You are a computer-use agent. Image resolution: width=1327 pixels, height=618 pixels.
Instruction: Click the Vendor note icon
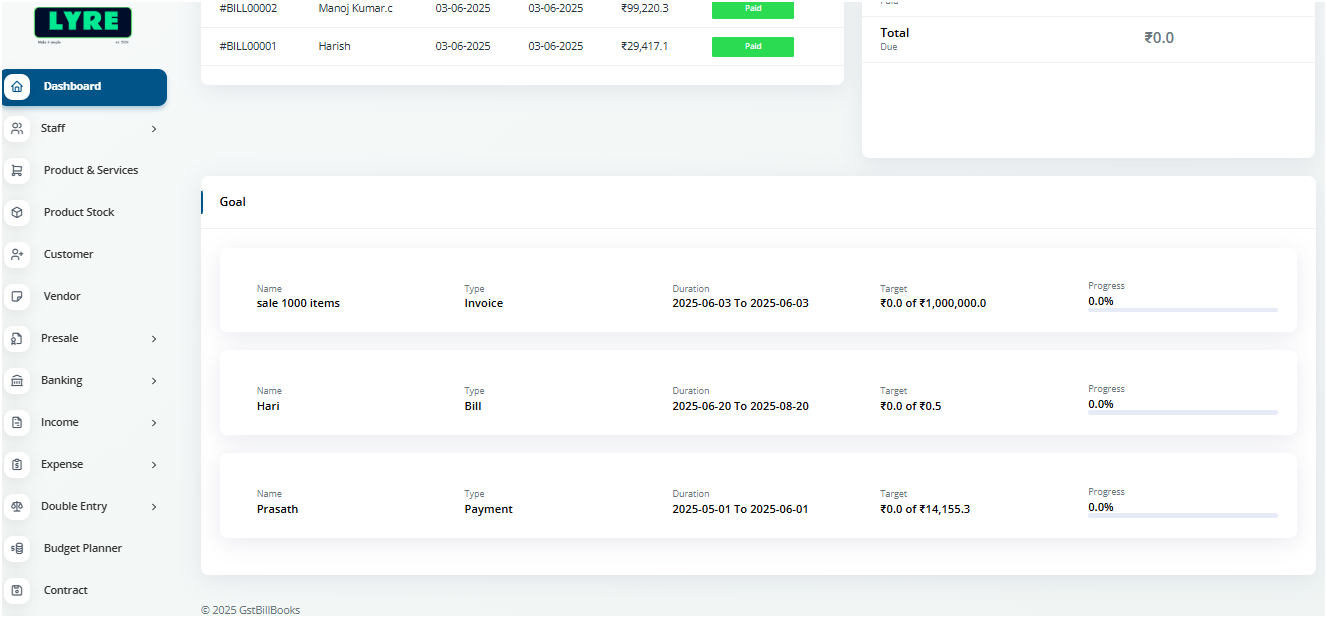tap(17, 297)
